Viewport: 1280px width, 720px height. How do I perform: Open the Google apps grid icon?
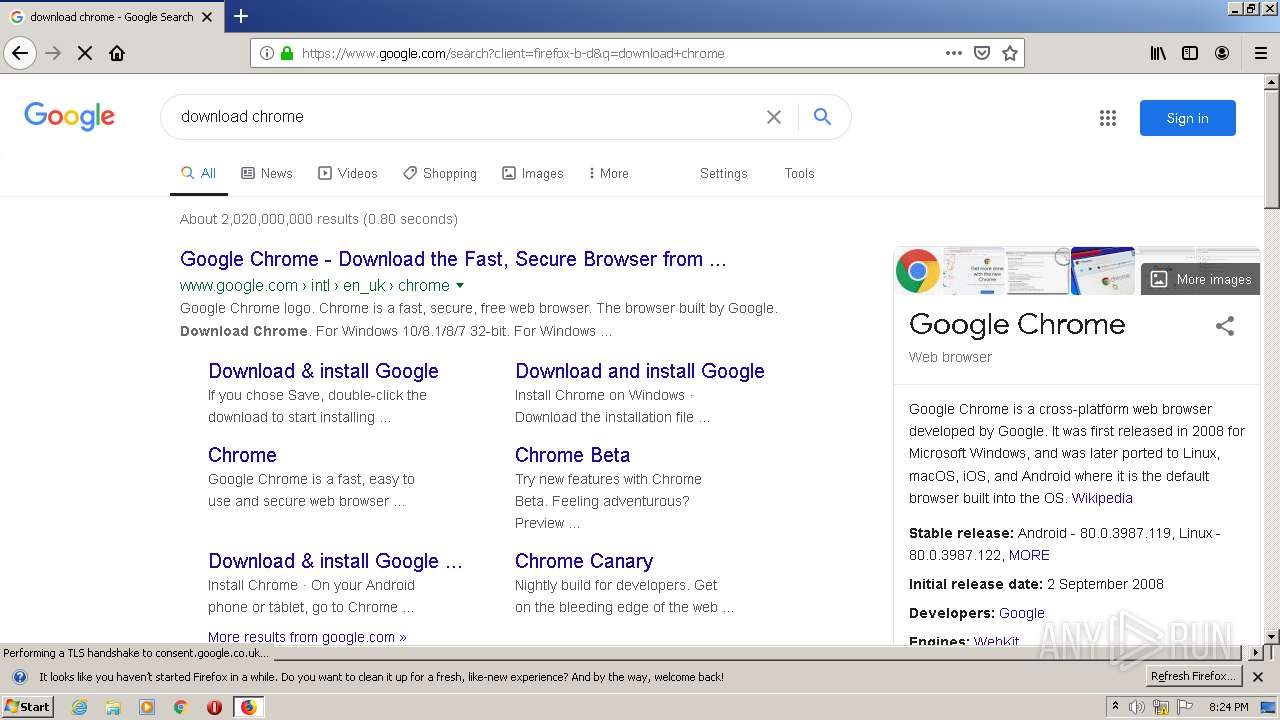tap(1108, 118)
